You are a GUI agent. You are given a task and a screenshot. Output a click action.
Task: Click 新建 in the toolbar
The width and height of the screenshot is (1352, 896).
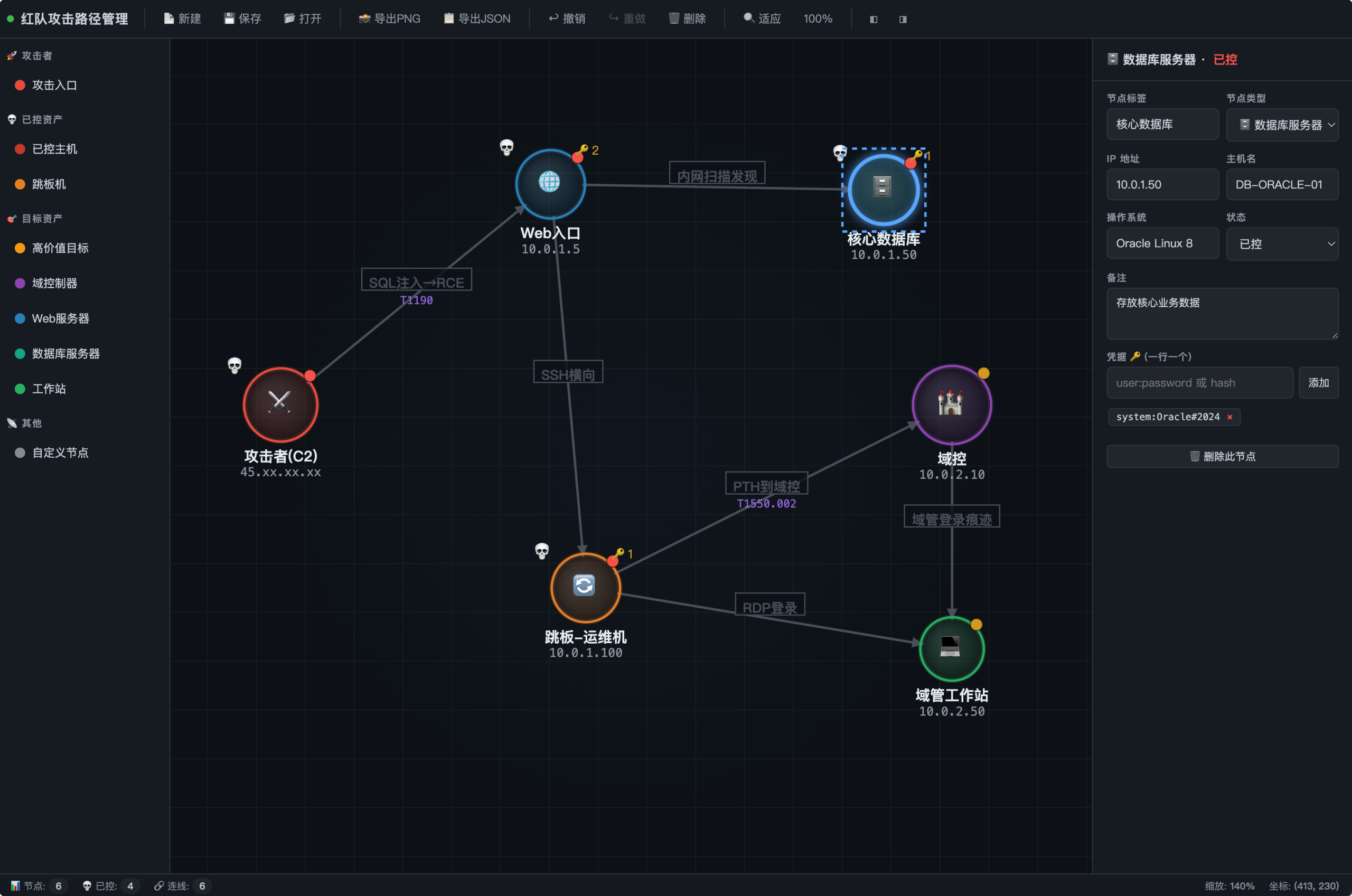pyautogui.click(x=182, y=19)
